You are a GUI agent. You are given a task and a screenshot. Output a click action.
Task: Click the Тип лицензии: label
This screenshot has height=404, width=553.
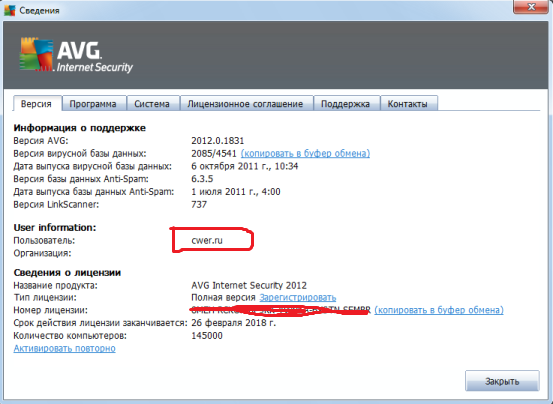coord(45,297)
